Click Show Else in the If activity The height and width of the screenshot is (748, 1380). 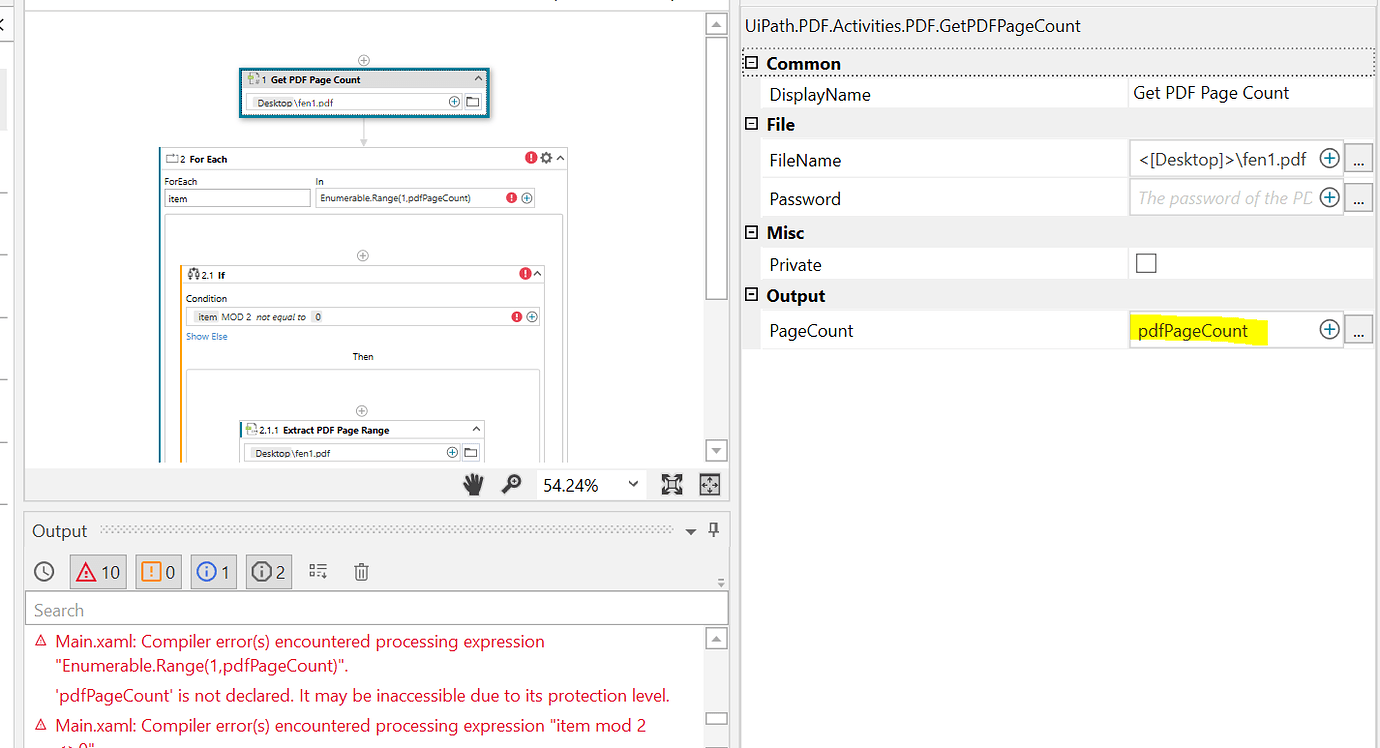(206, 336)
